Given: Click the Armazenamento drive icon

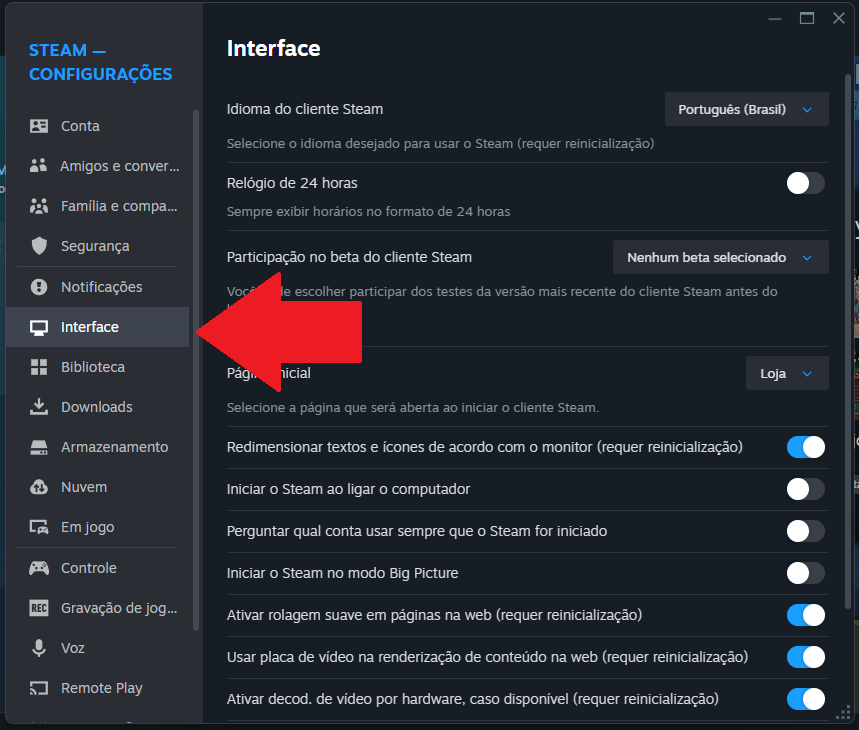Looking at the screenshot, I should [39, 447].
